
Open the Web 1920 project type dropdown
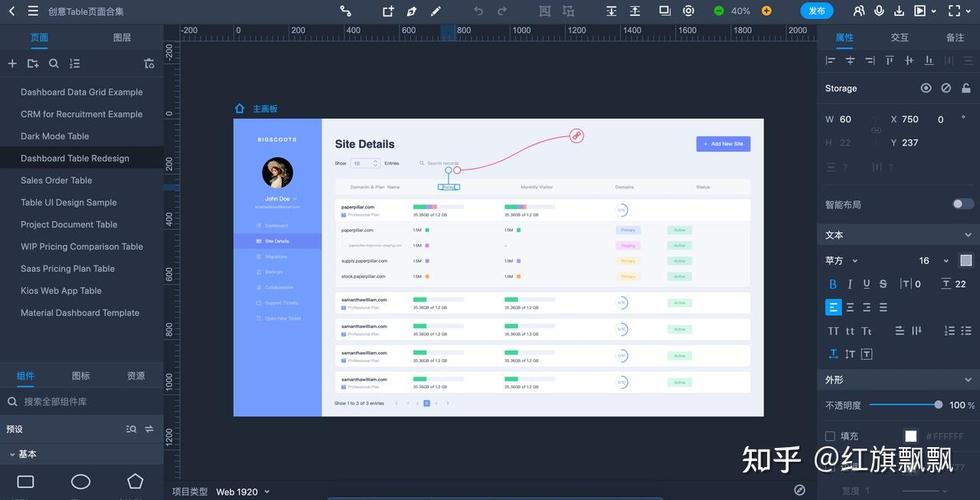[x=243, y=492]
